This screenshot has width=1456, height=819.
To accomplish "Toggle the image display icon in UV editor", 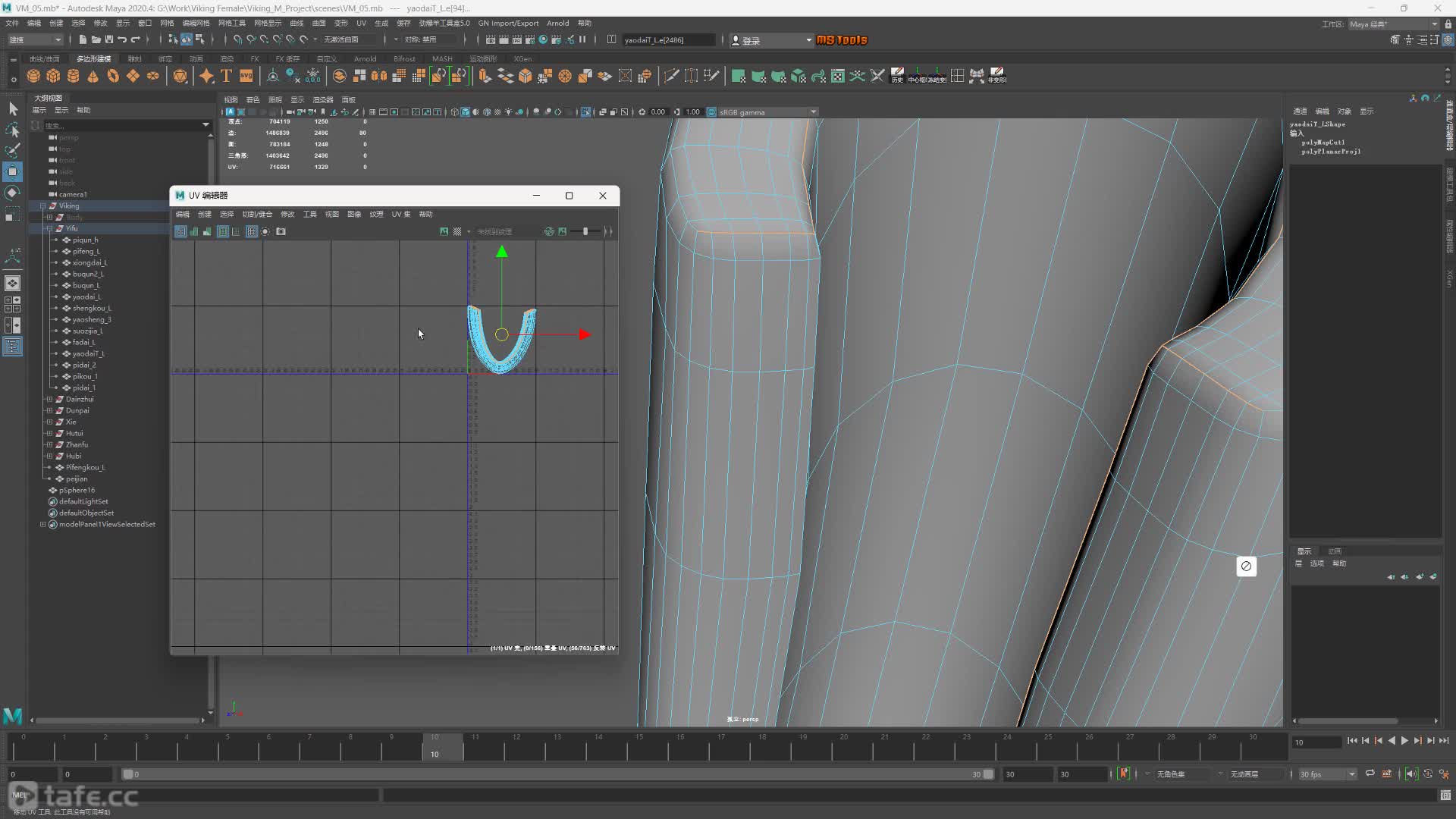I will (x=444, y=231).
